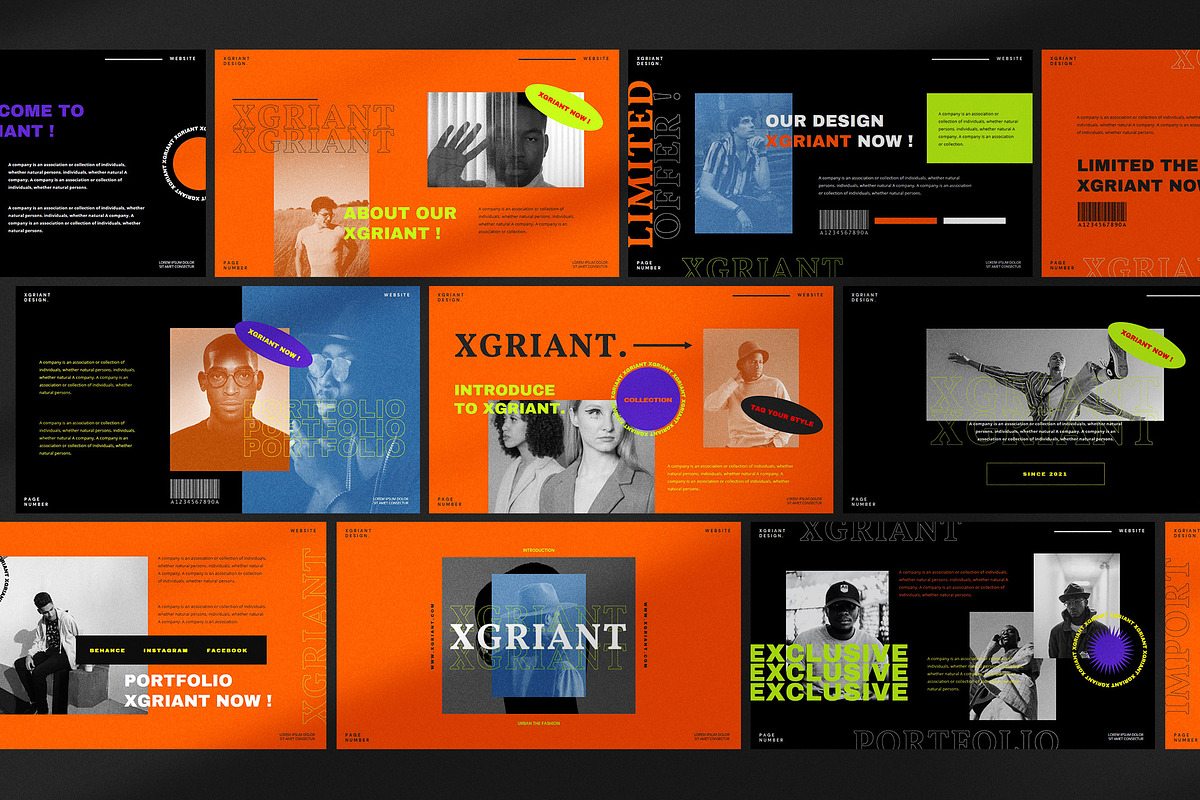The height and width of the screenshot is (800, 1200).
Task: Open the orange photo of the man in a hat
Action: 751,388
